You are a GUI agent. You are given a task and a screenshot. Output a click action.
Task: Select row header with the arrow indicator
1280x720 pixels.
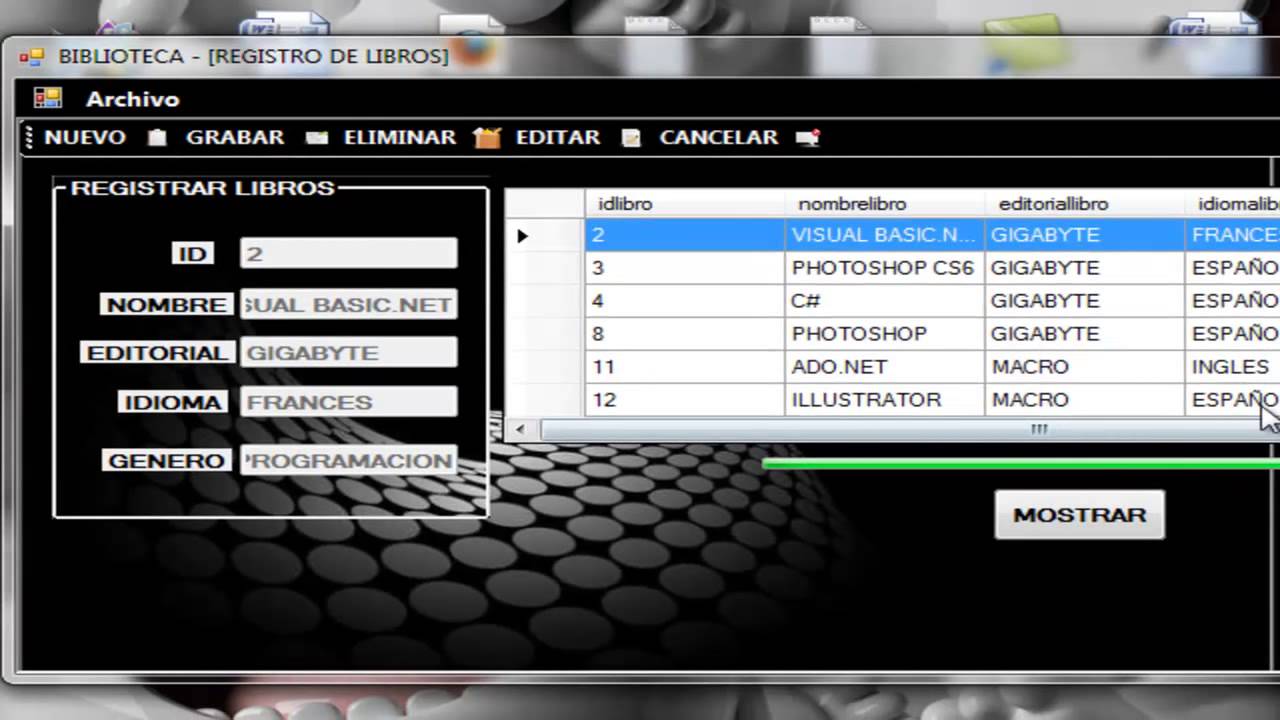pos(545,236)
